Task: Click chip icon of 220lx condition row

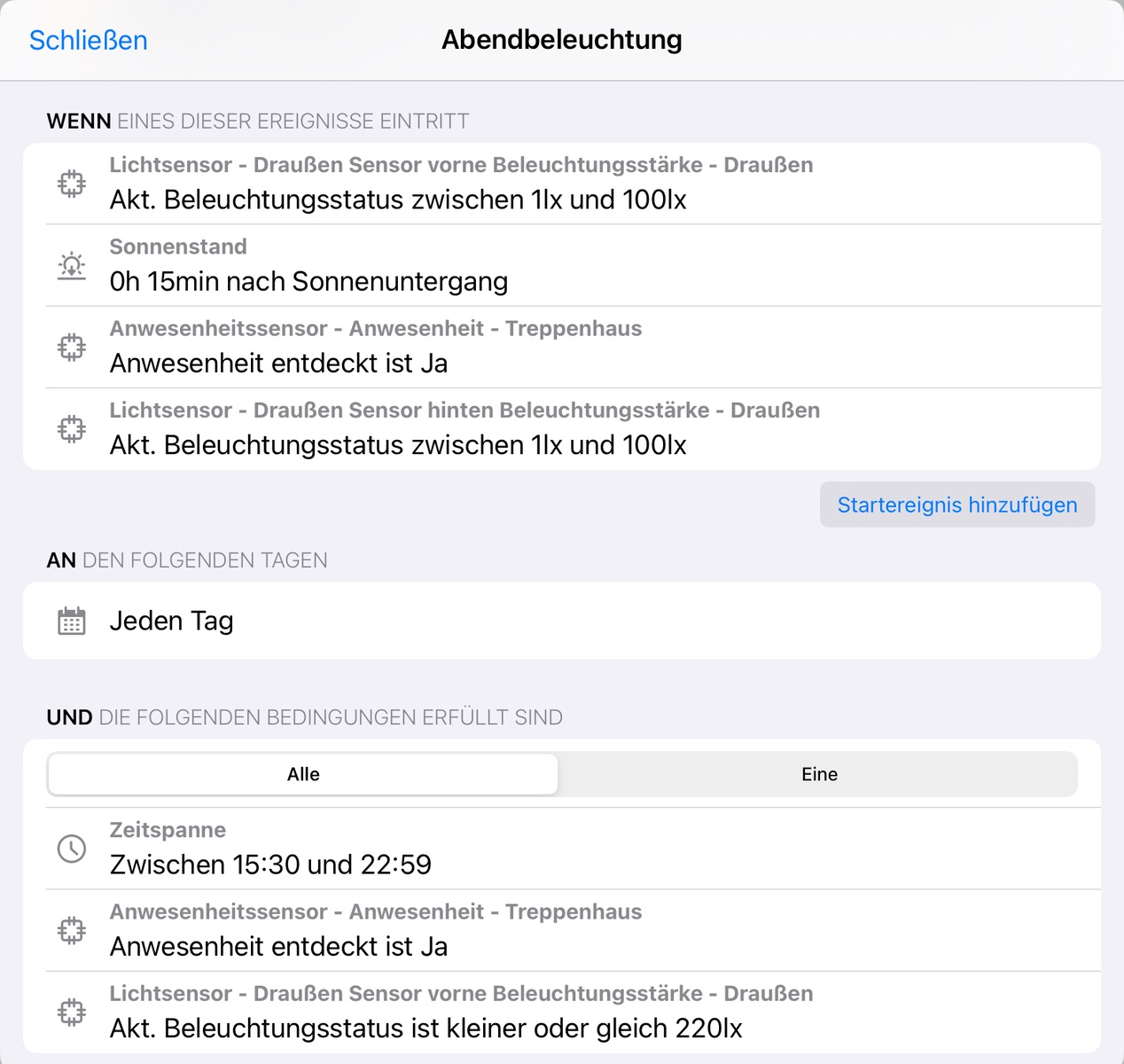Action: coord(72,1013)
